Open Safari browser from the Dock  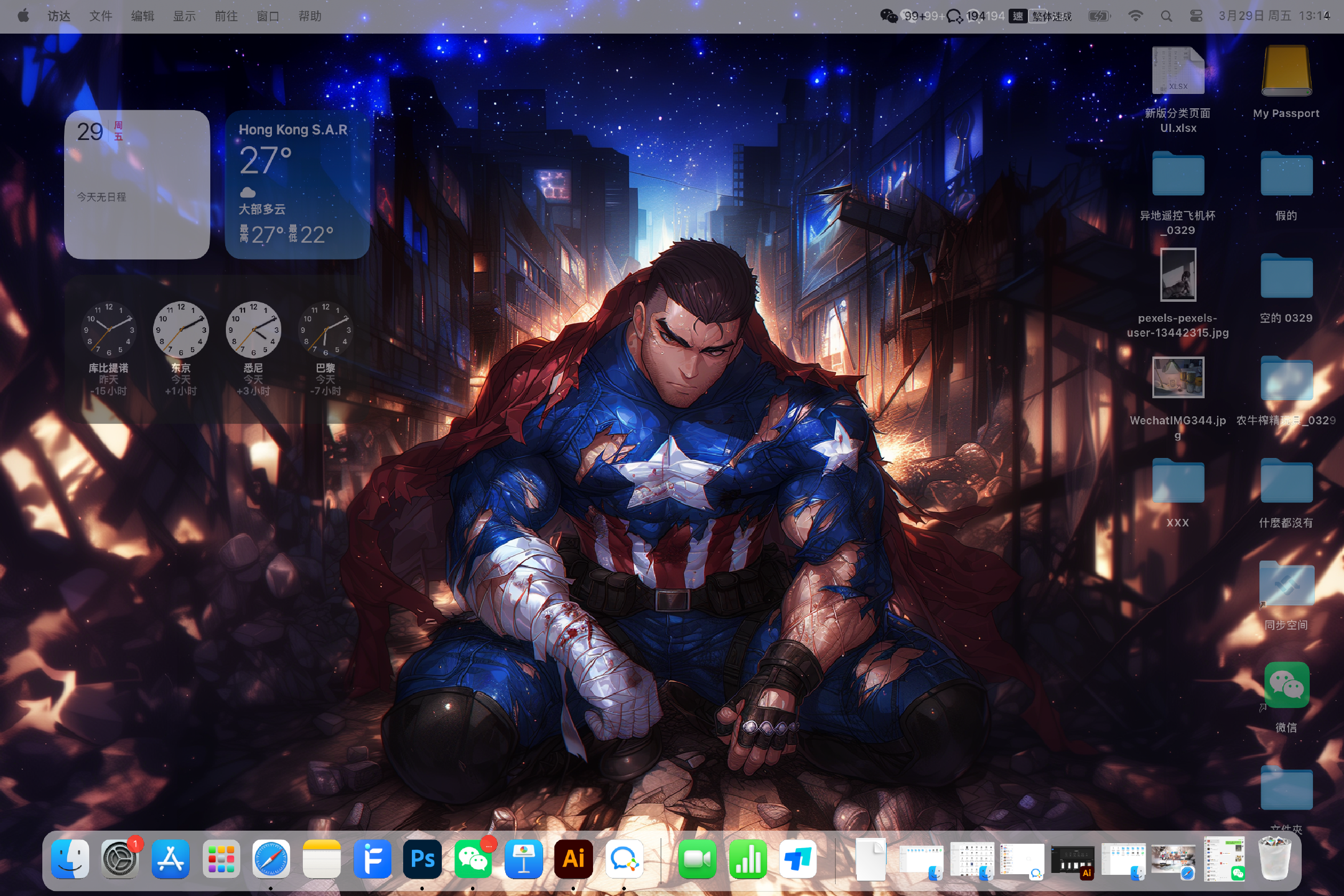271,859
